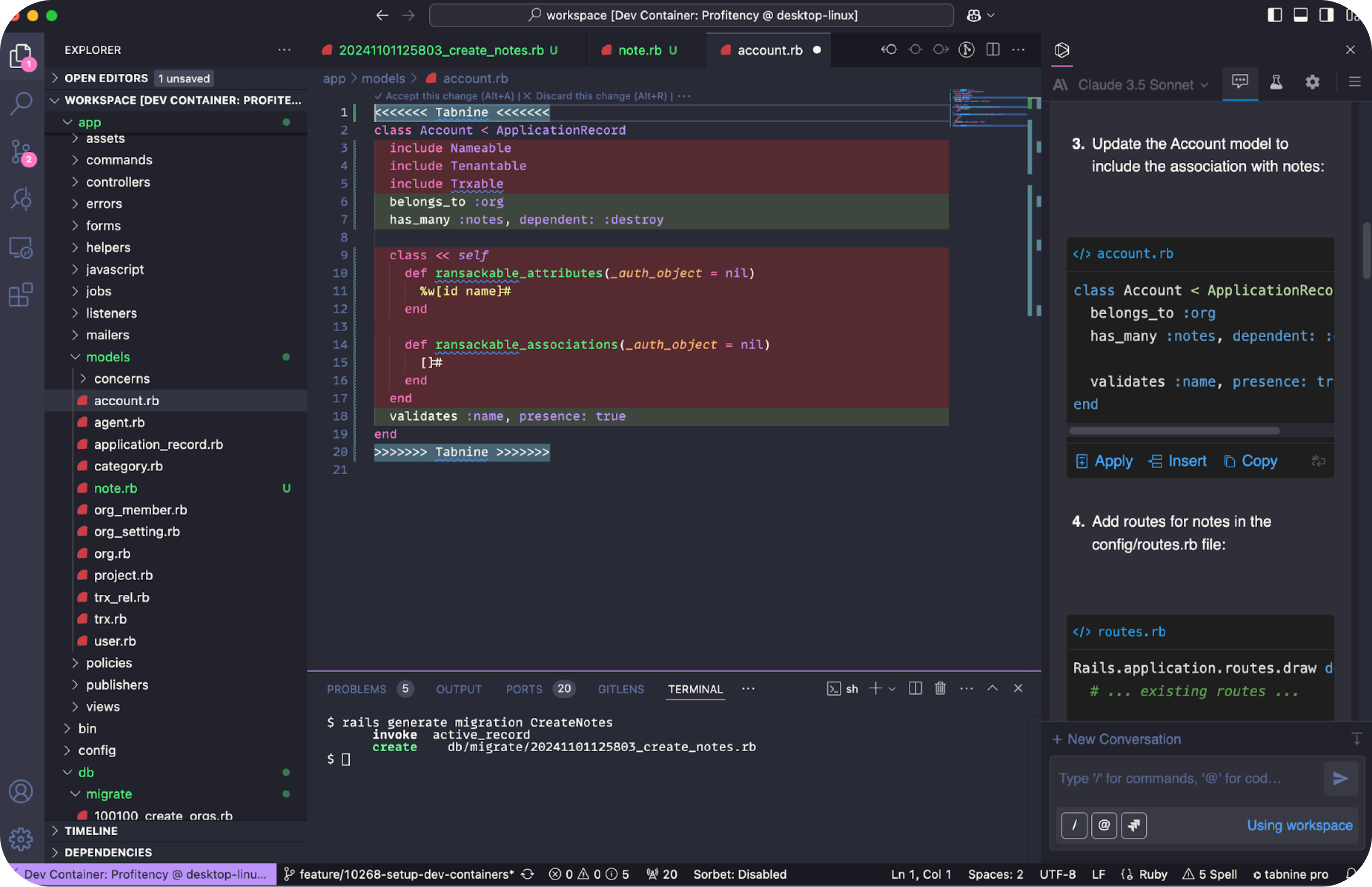
Task: Switch to the note.rb editor tab
Action: click(x=640, y=50)
